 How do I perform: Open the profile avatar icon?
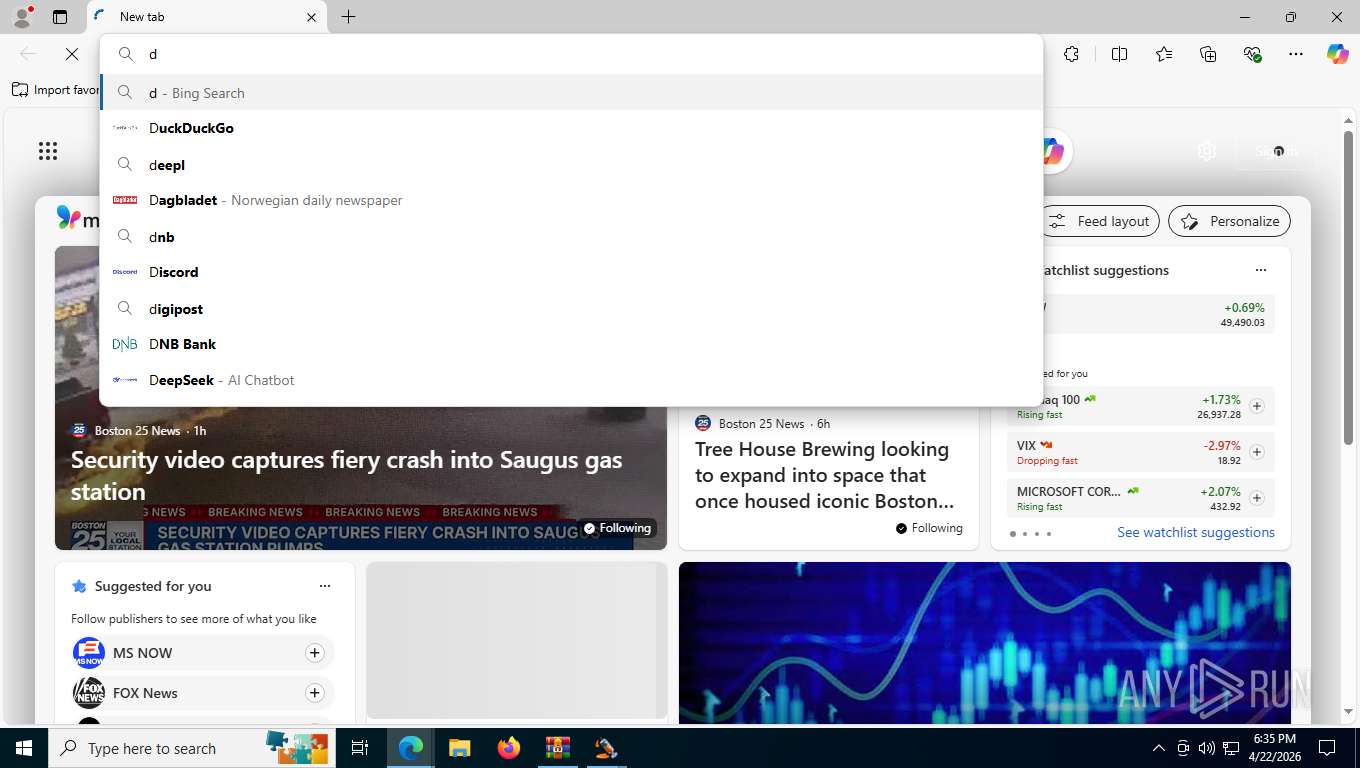tap(21, 16)
